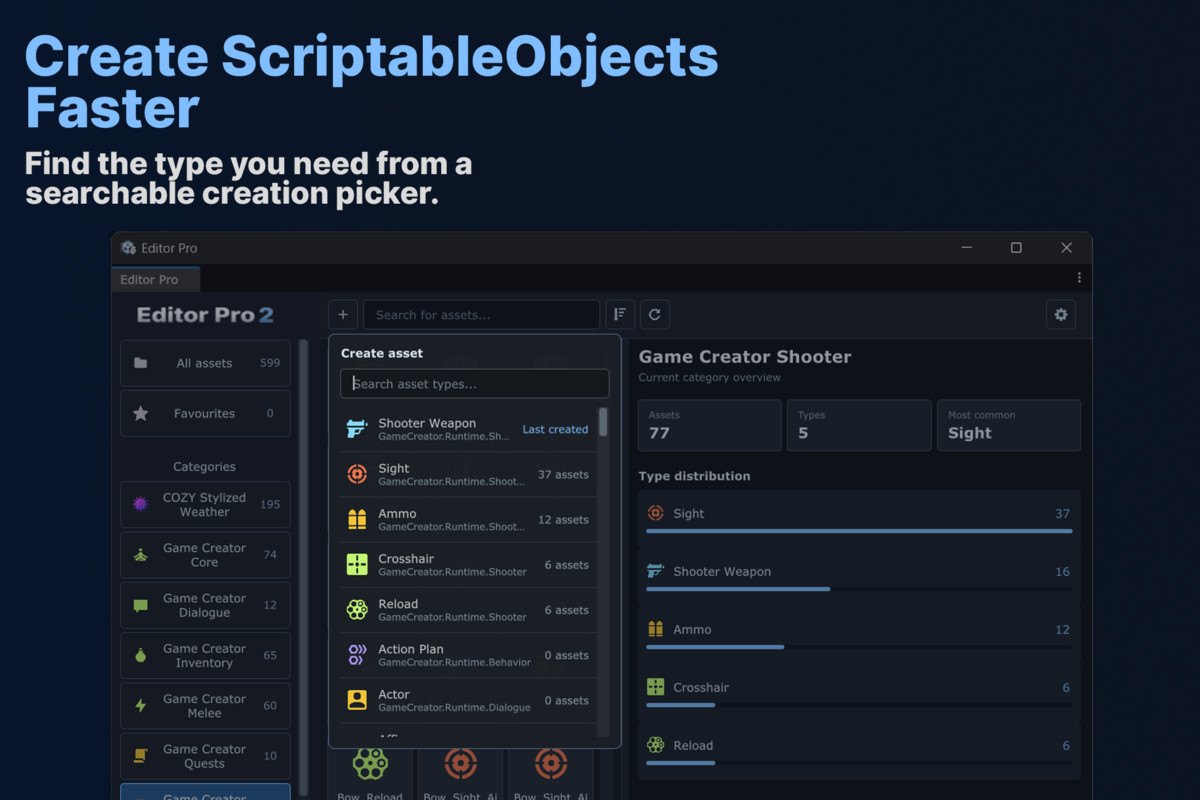The height and width of the screenshot is (800, 1200).
Task: Click the Editor Pro 2 logo
Action: pos(205,315)
